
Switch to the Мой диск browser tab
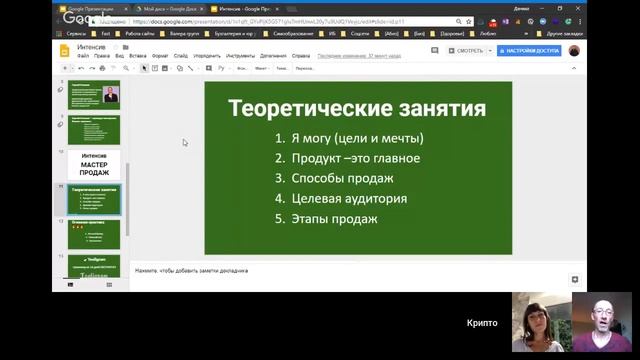[x=169, y=9]
